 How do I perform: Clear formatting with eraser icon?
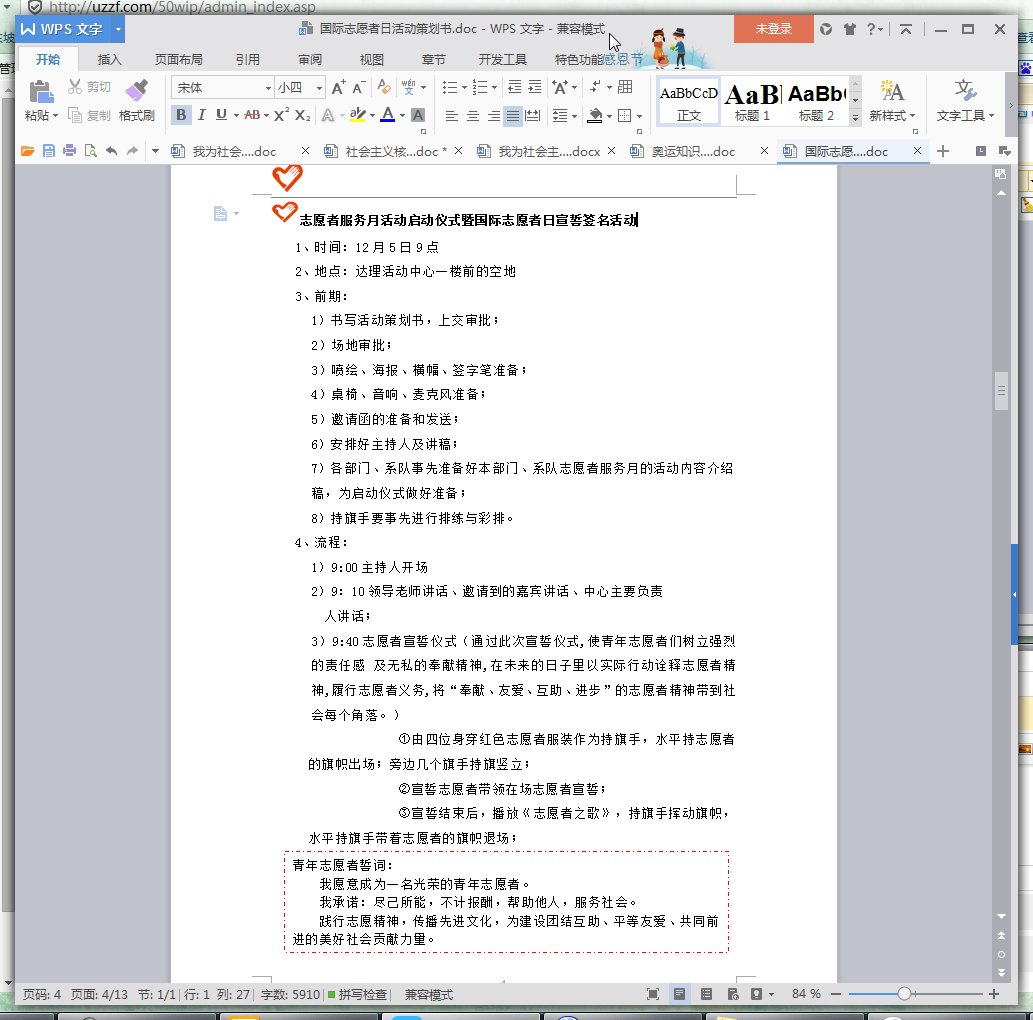[x=383, y=87]
